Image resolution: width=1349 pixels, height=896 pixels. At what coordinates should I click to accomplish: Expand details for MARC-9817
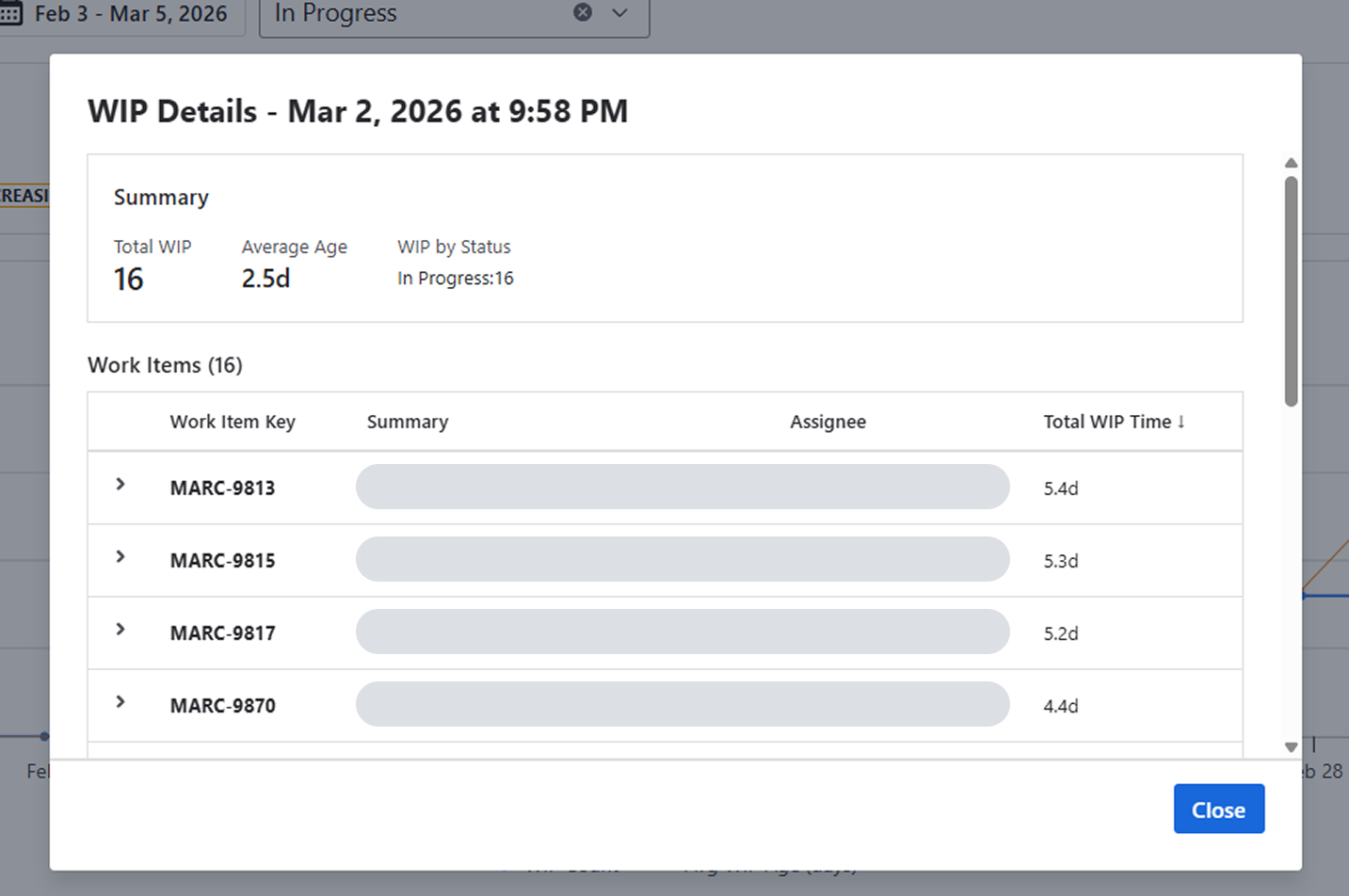coord(120,630)
